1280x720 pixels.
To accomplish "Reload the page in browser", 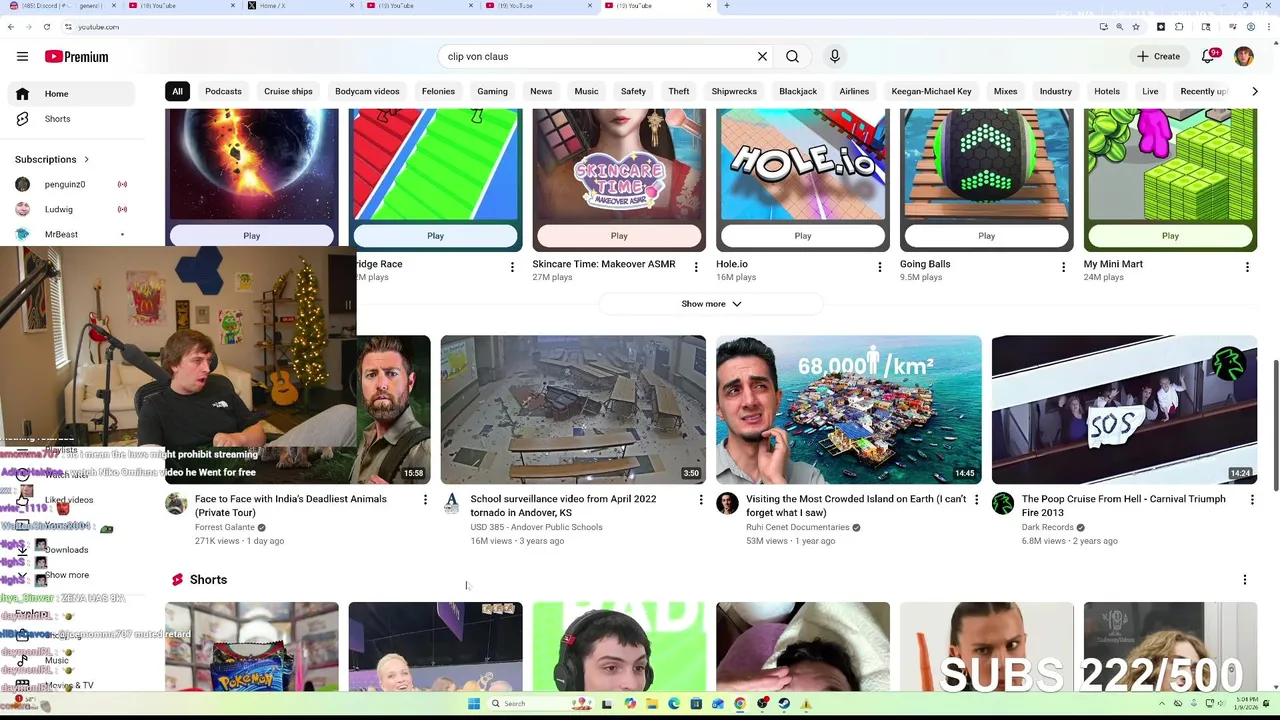I will 46,27.
